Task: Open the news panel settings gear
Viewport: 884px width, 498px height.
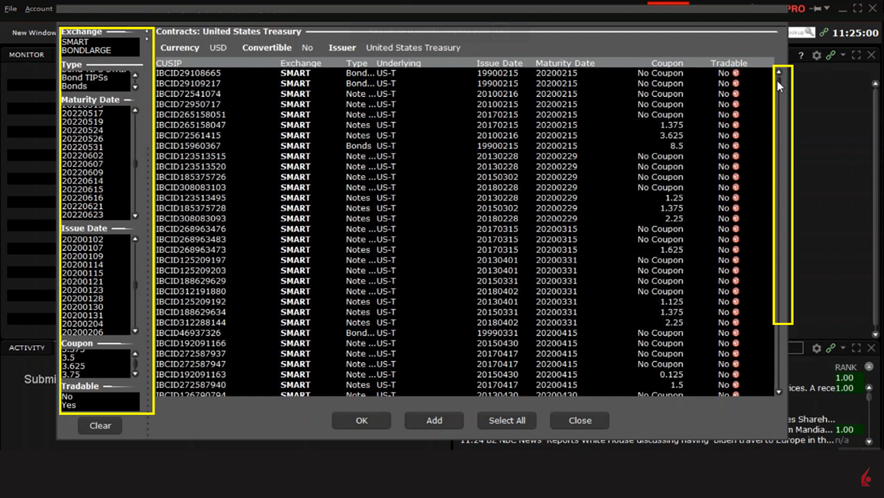Action: point(817,348)
